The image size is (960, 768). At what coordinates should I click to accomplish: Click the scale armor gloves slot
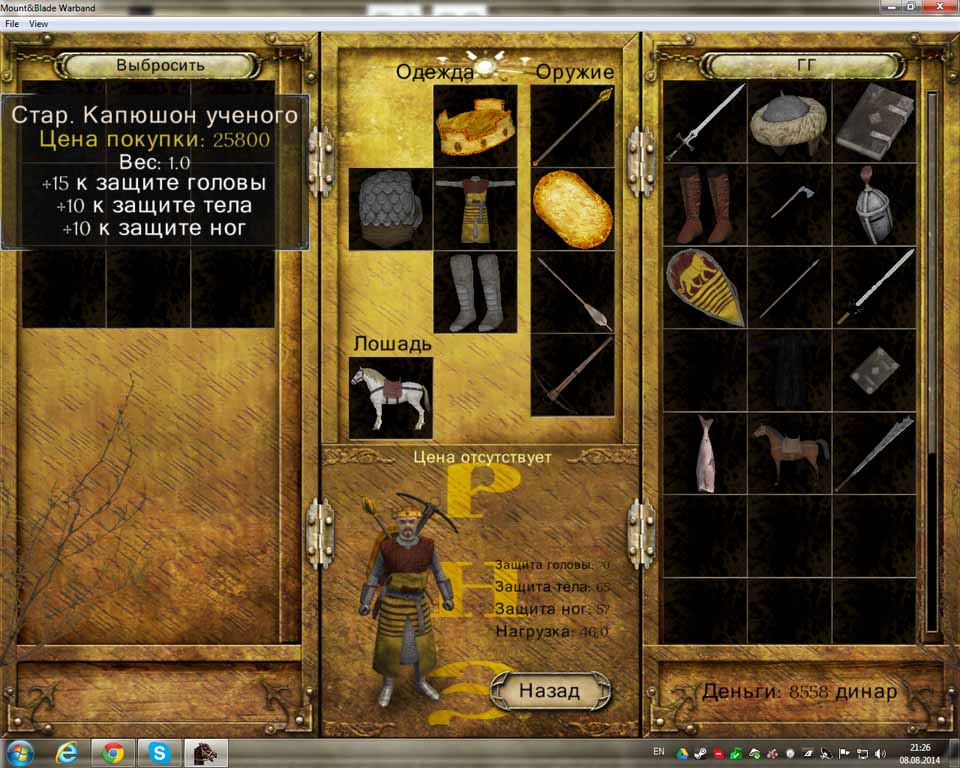pyautogui.click(x=390, y=209)
